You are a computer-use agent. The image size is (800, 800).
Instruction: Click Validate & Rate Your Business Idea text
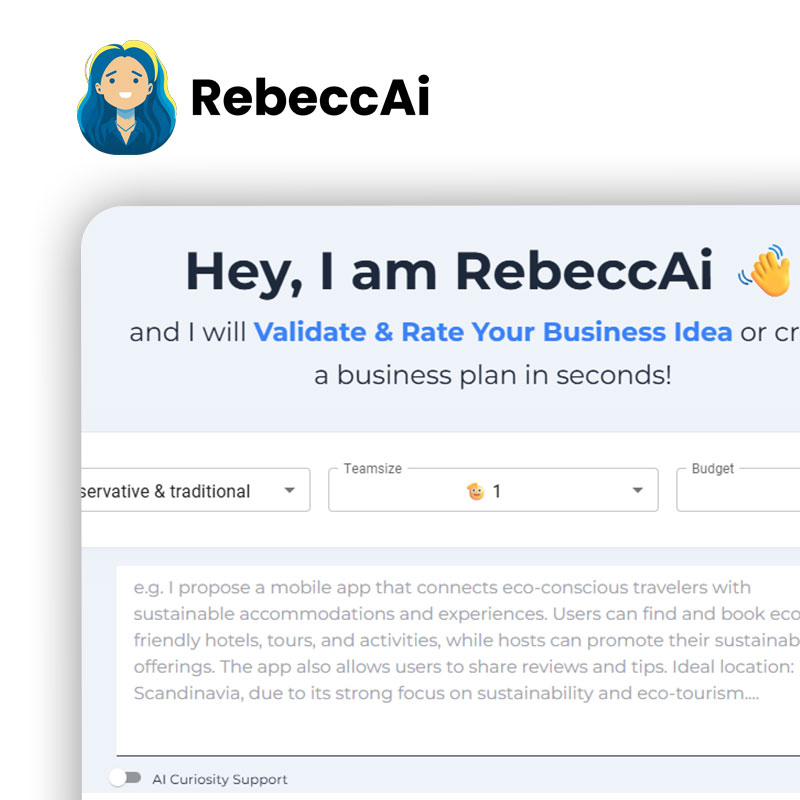coord(493,332)
